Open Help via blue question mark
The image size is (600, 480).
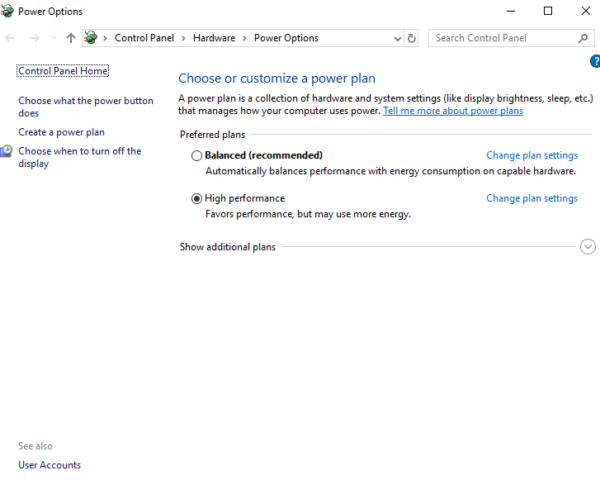click(595, 62)
